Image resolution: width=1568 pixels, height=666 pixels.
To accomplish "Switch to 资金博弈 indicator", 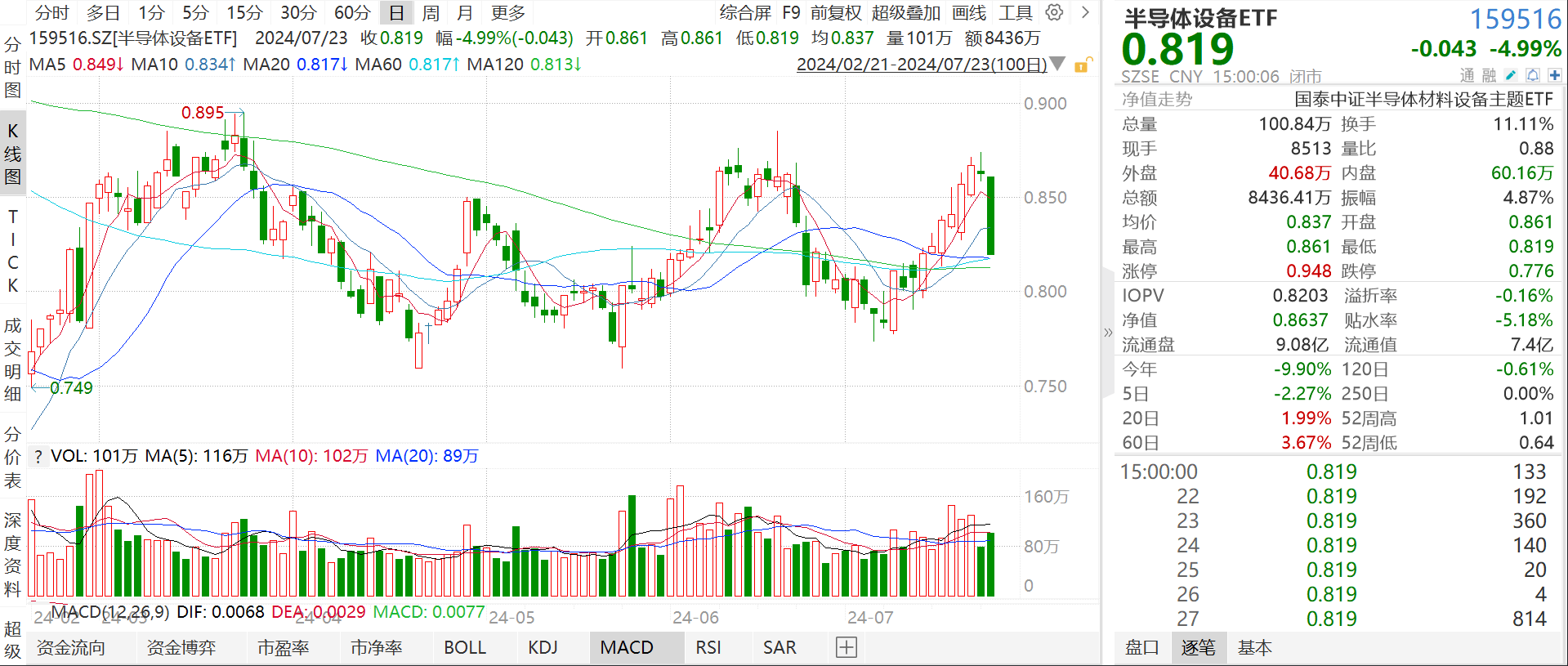I will (x=181, y=648).
